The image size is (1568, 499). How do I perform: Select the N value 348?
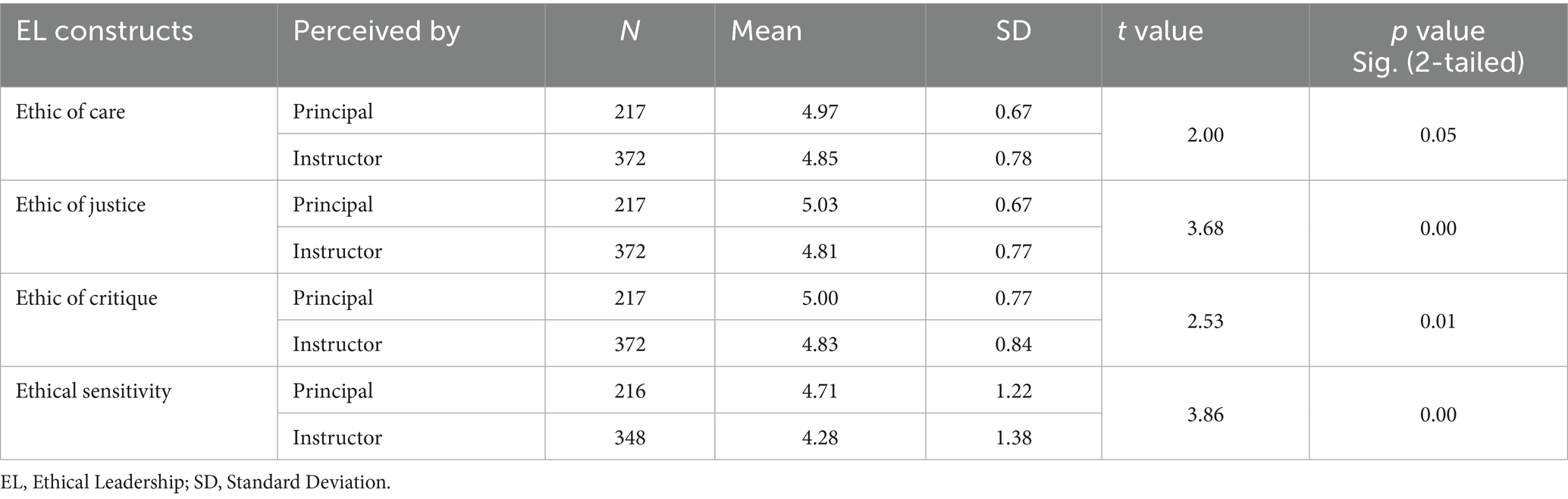tap(629, 438)
